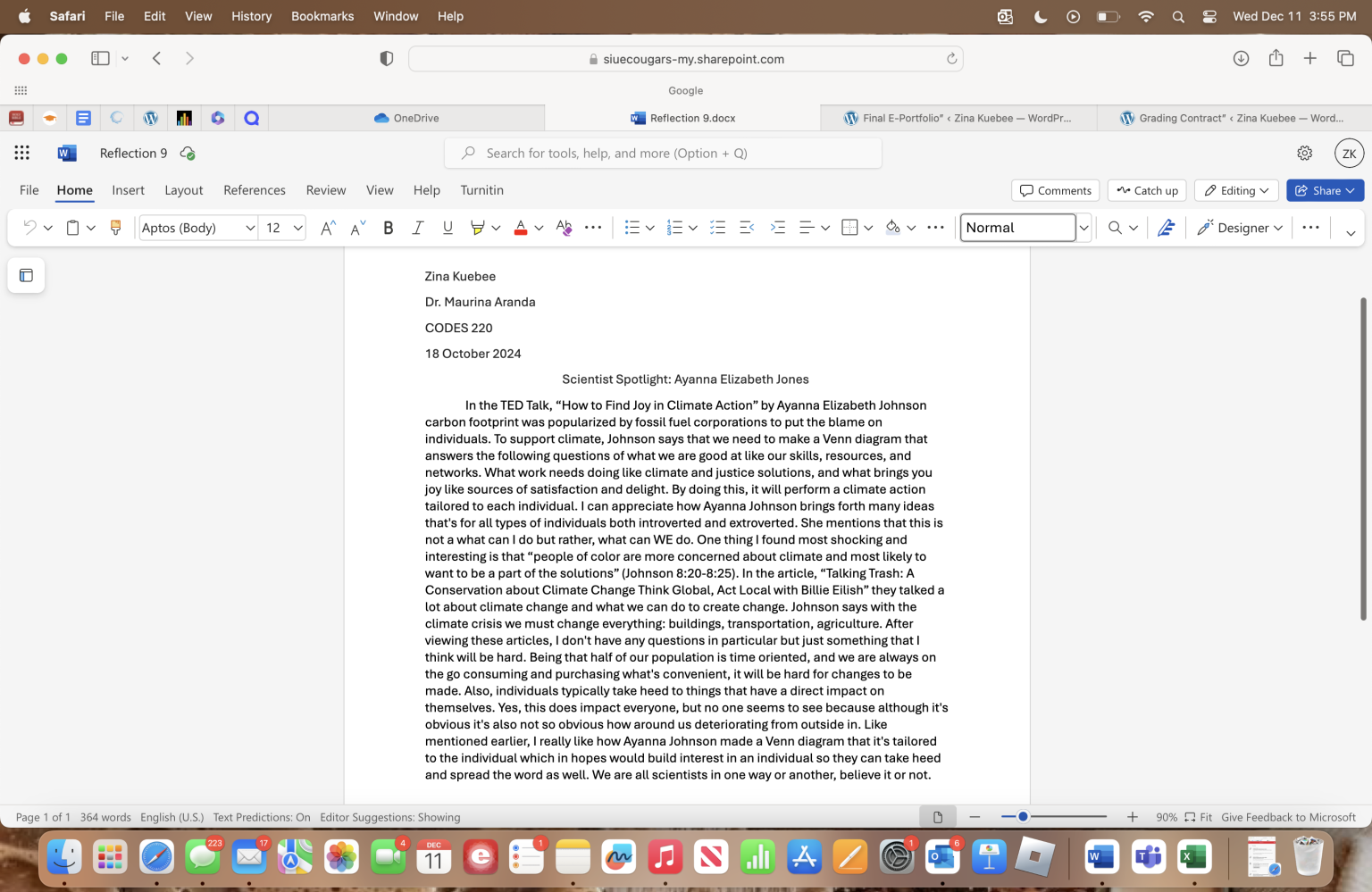
Task: Toggle bold formatting in the ribbon
Action: (x=388, y=228)
